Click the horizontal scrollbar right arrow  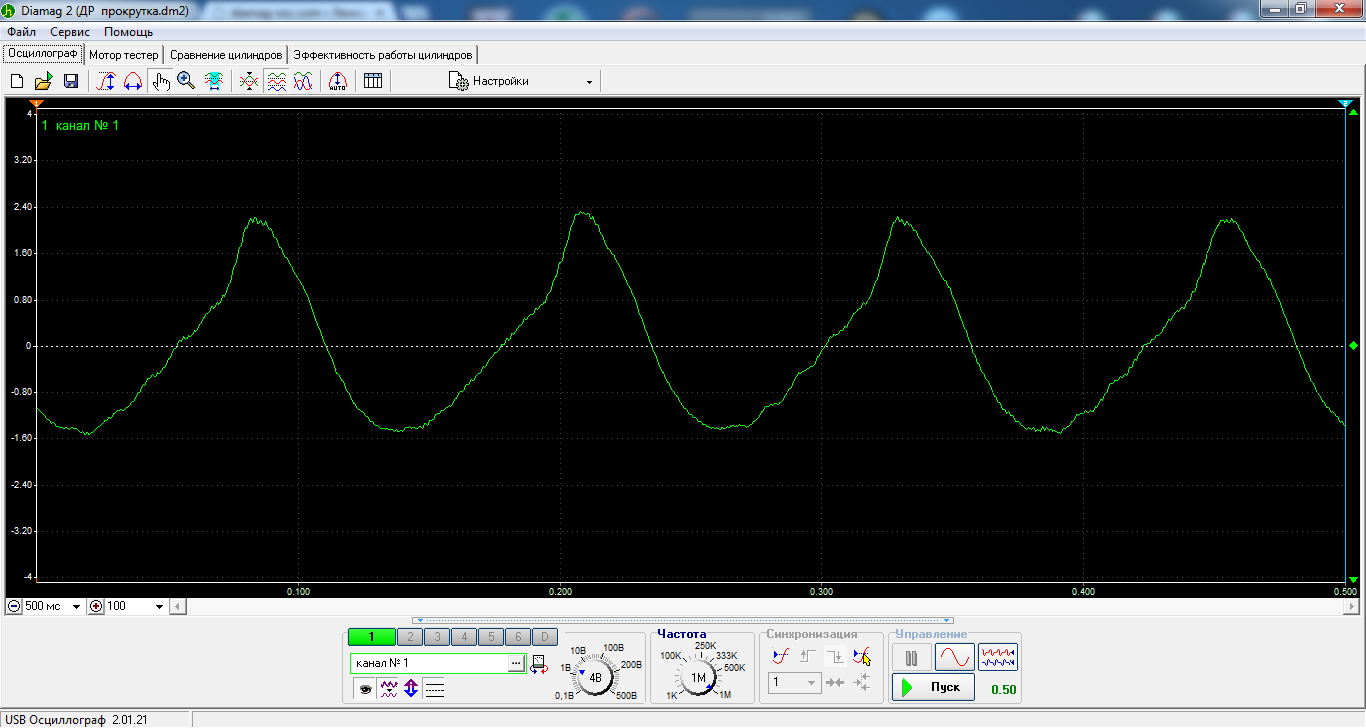pyautogui.click(x=1351, y=606)
